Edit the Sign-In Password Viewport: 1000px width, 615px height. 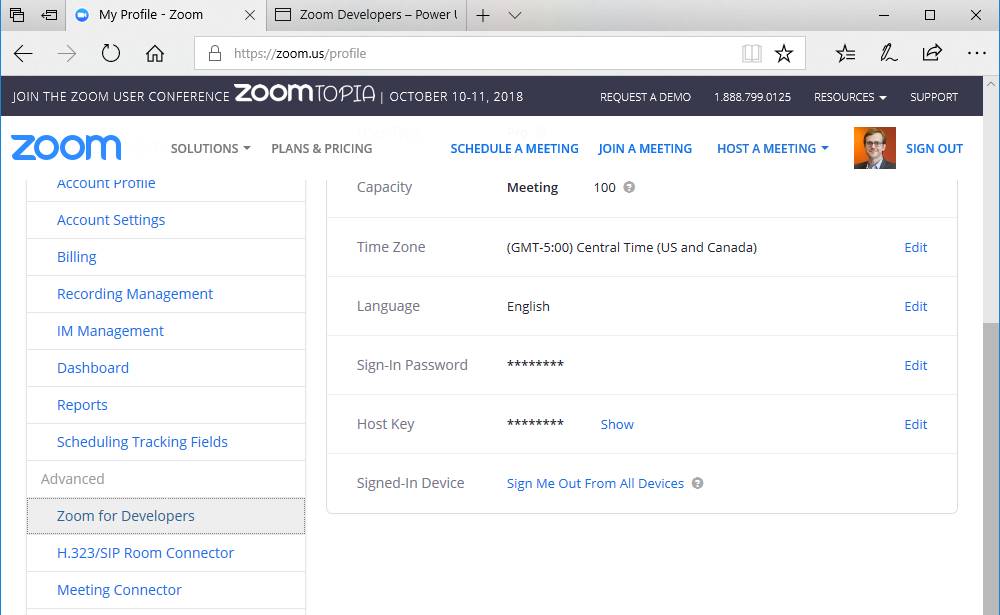[x=916, y=366]
